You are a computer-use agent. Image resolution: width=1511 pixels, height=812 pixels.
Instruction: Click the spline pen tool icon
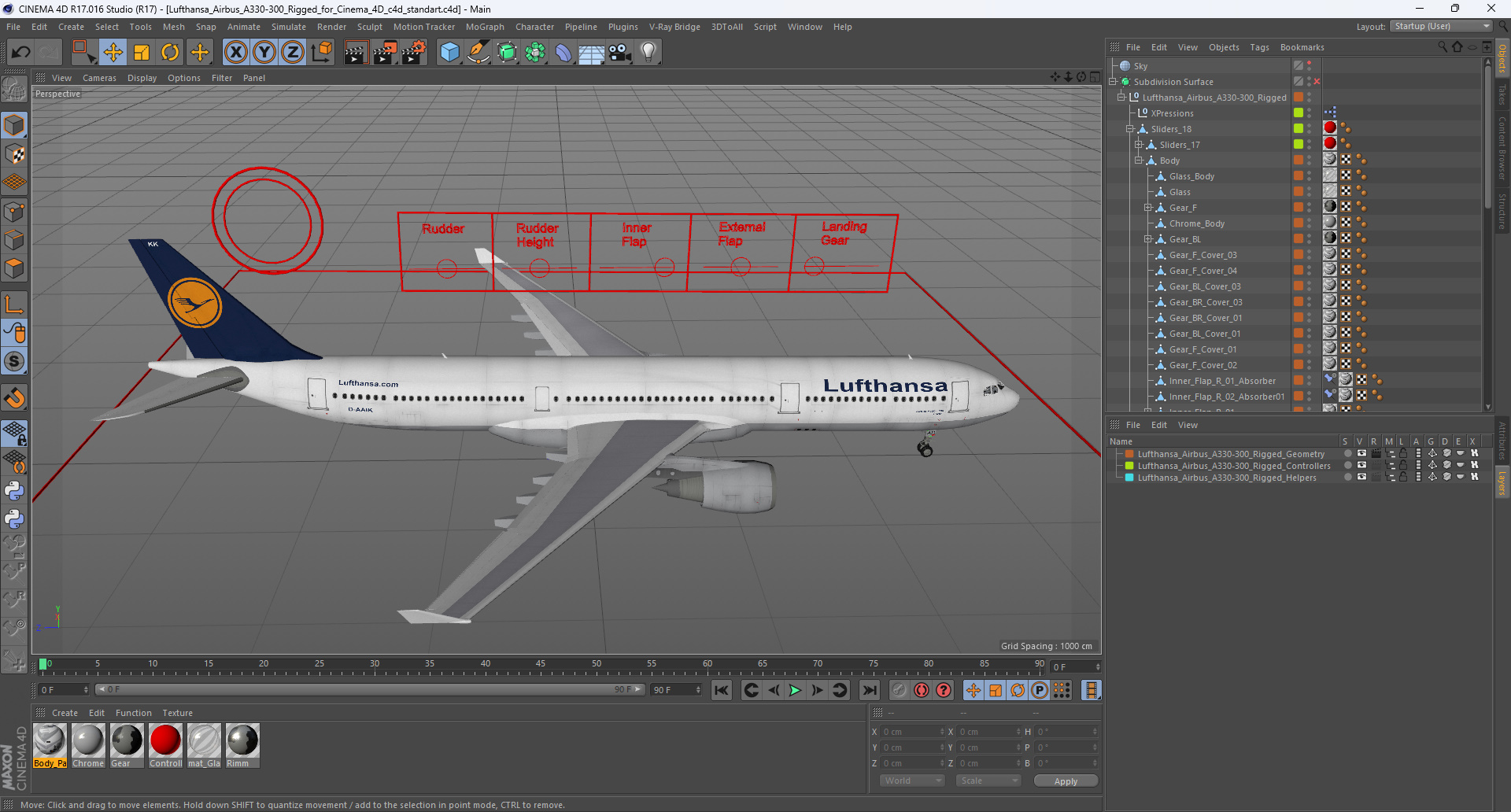pyautogui.click(x=478, y=53)
